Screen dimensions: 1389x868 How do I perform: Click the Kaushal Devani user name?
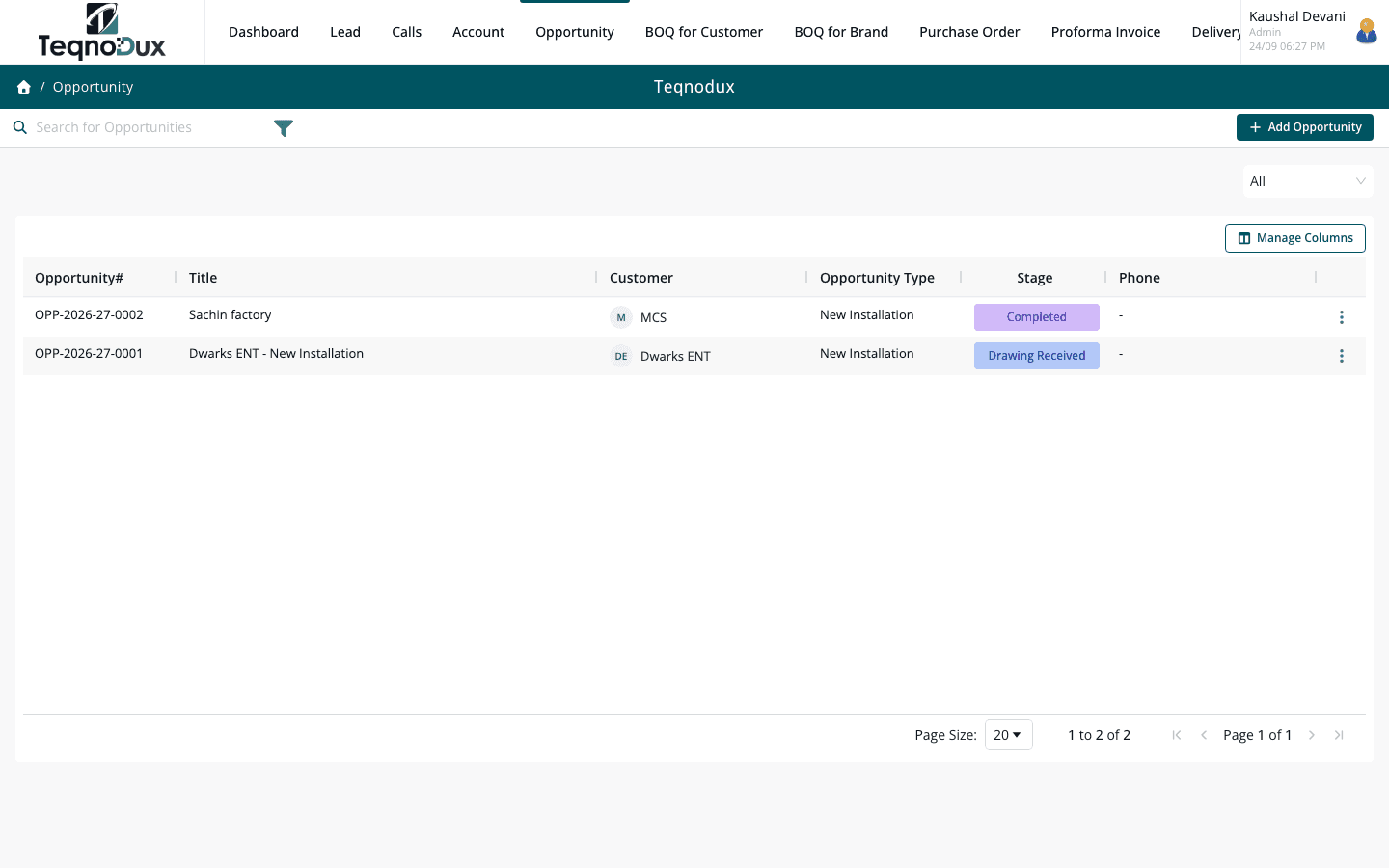[1296, 16]
